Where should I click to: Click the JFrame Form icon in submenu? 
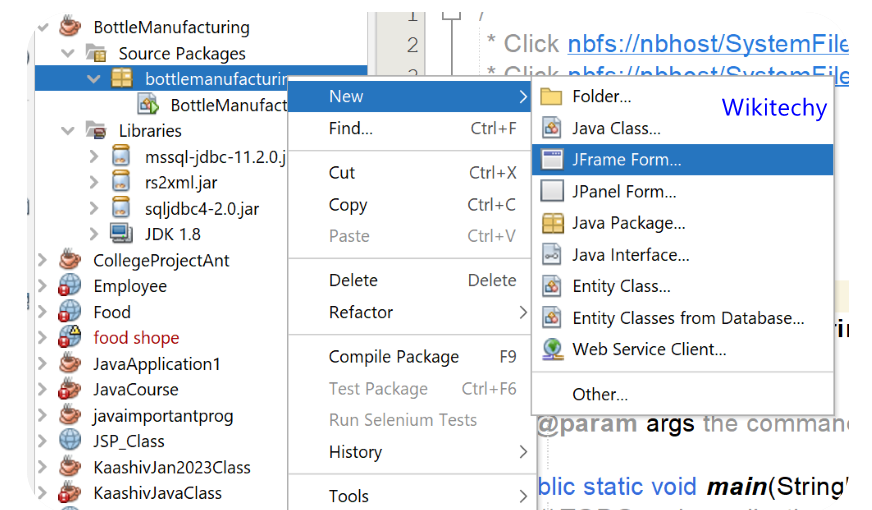click(x=552, y=159)
